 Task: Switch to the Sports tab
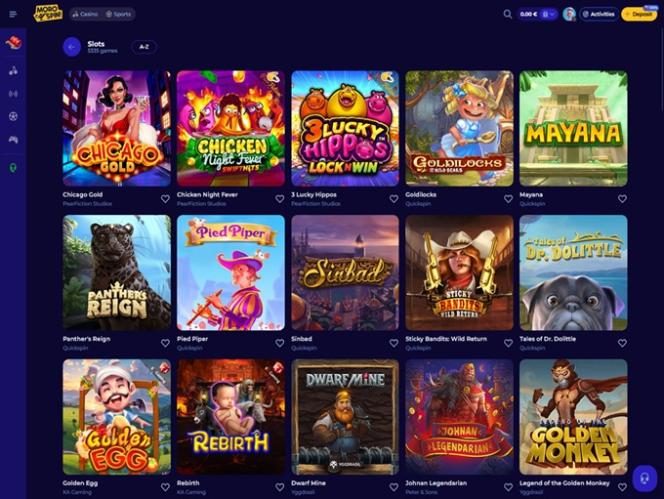[x=119, y=14]
